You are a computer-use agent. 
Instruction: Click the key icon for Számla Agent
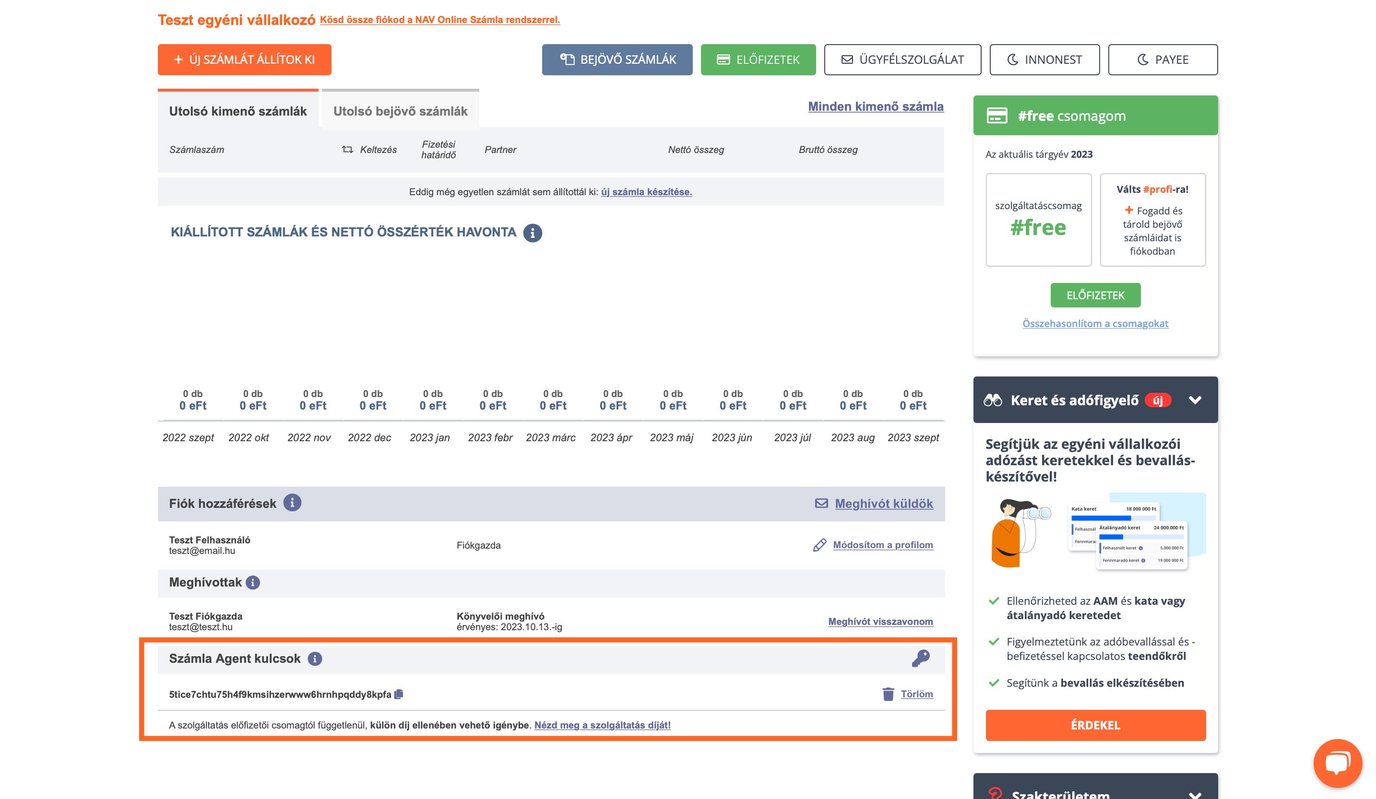click(x=920, y=658)
